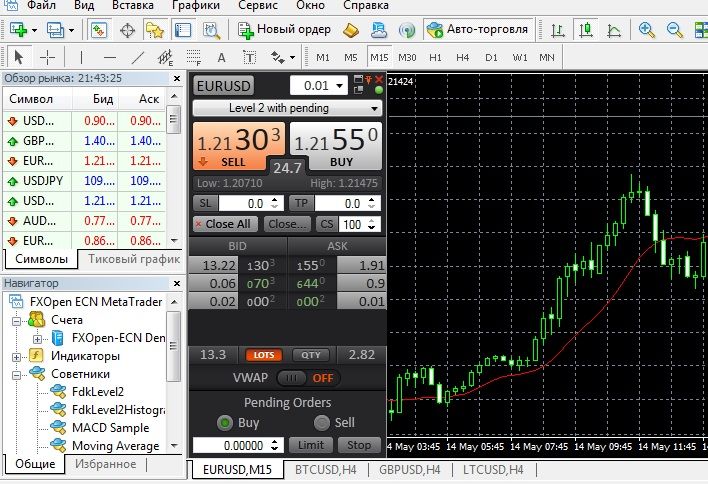Expand the Индикаторы tree node
Viewport: 708px width, 484px height.
(x=16, y=357)
